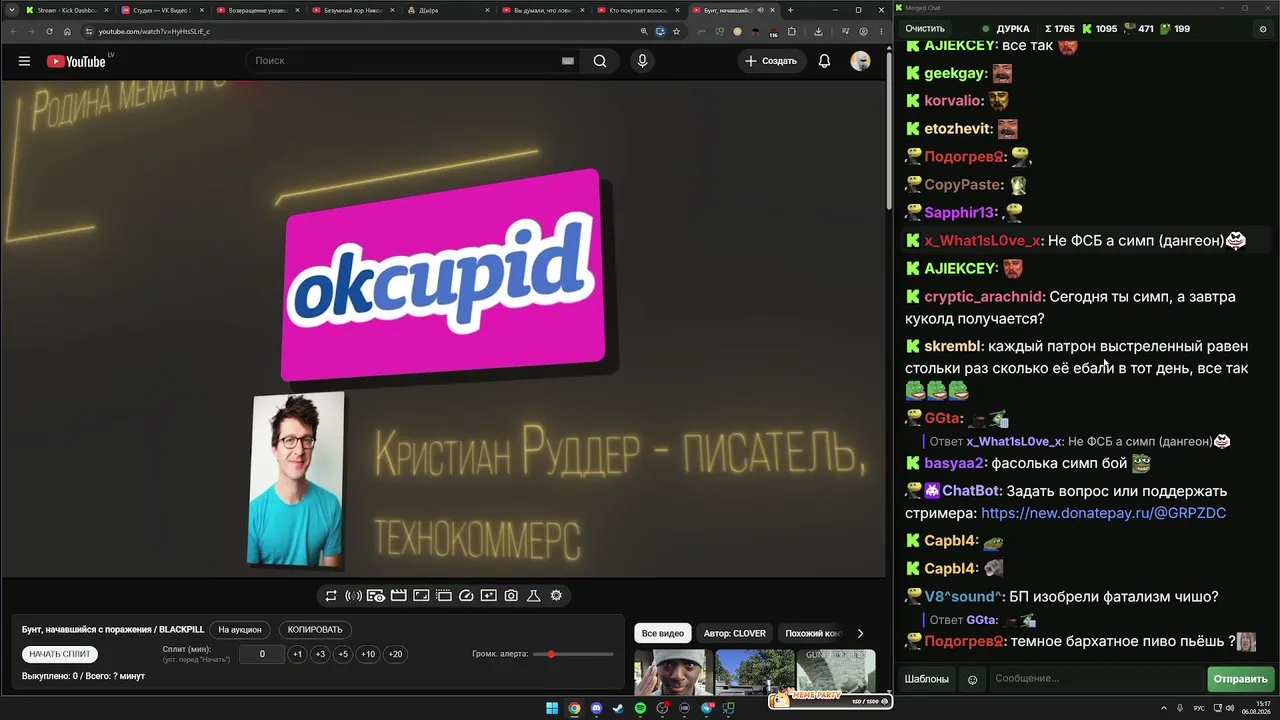This screenshot has height=720, width=1280.
Task: Click the loop/repeat icon in the player toolbar
Action: 331,596
